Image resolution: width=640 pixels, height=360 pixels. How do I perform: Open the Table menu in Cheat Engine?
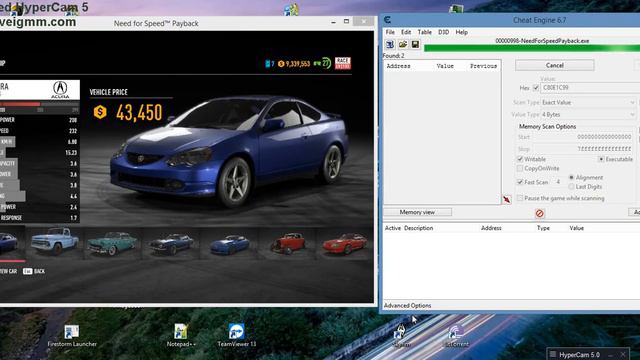point(424,32)
